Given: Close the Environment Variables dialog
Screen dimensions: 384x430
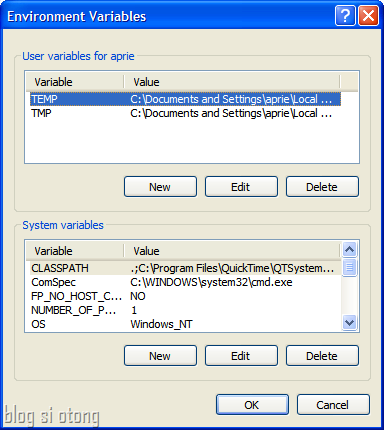Looking at the screenshot, I should click(368, 16).
